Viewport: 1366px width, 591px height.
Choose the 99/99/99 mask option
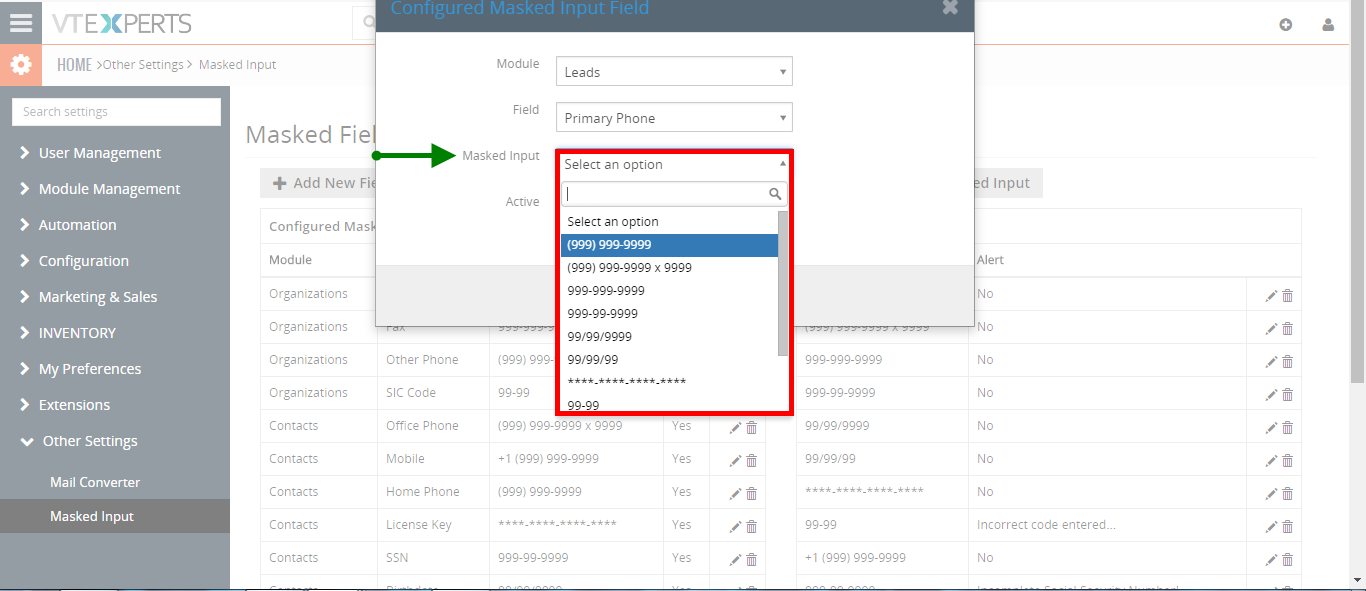pos(669,360)
